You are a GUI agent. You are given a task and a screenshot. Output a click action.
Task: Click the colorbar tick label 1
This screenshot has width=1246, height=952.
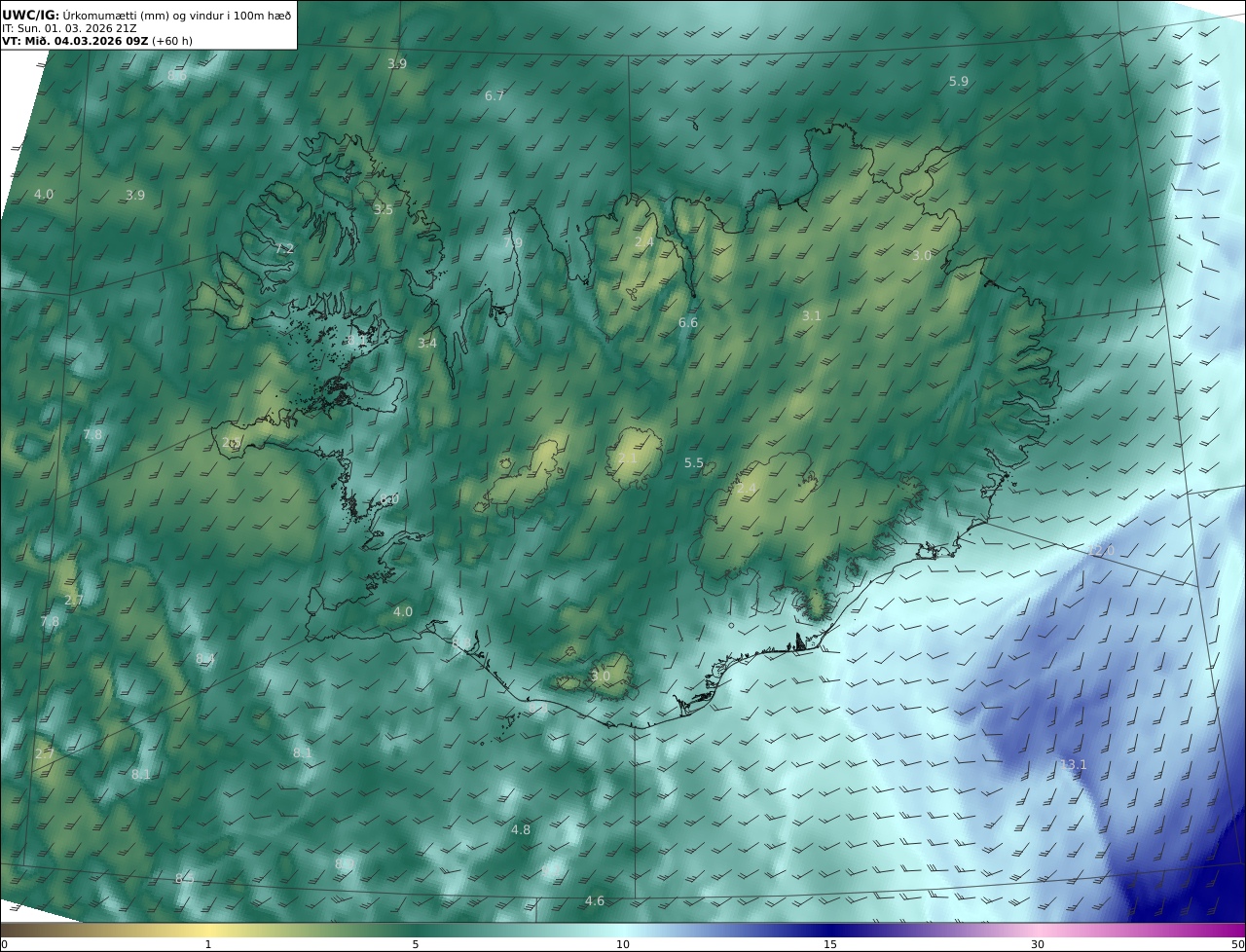click(208, 944)
